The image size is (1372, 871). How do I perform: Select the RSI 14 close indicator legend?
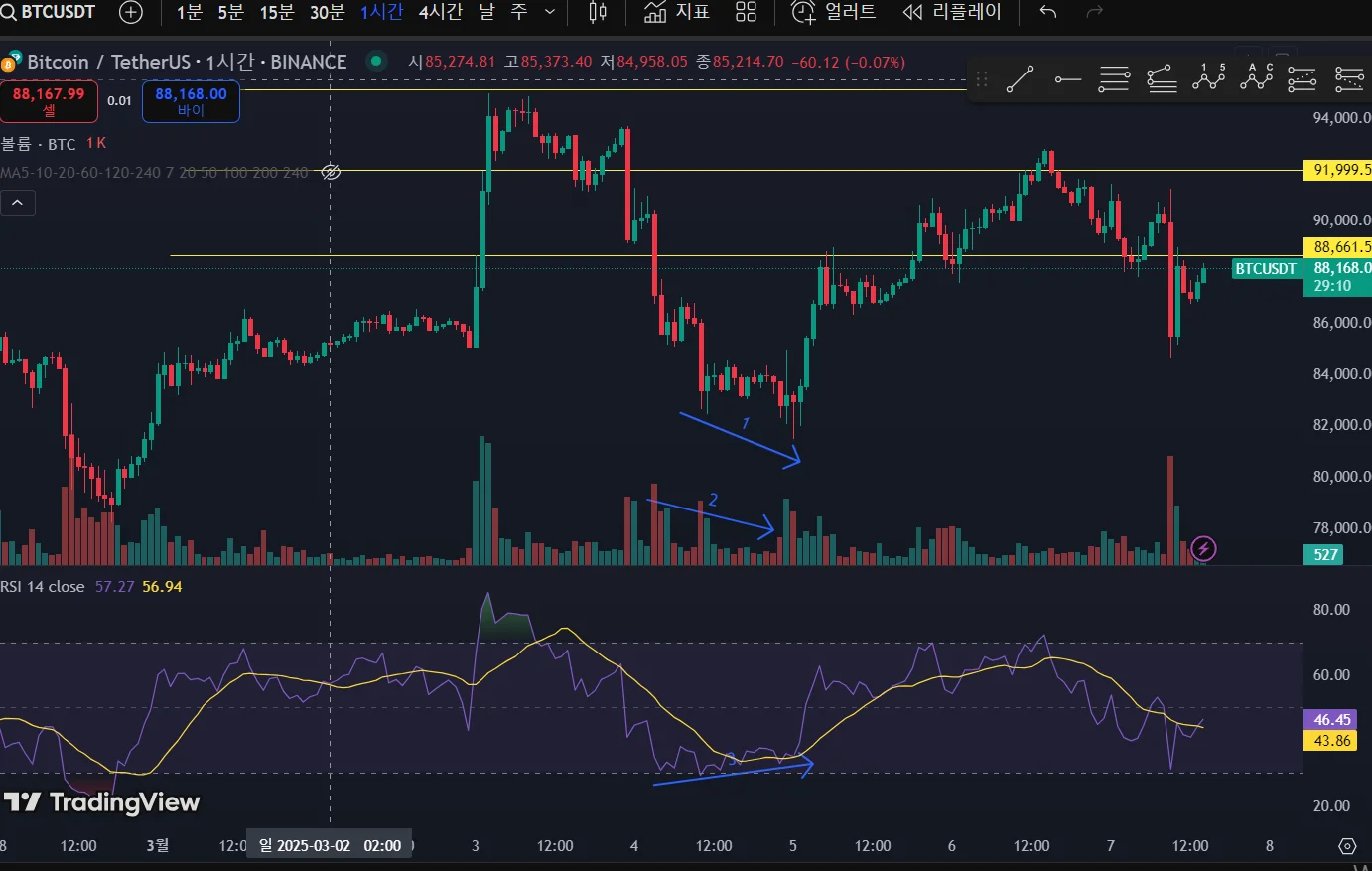[x=43, y=587]
